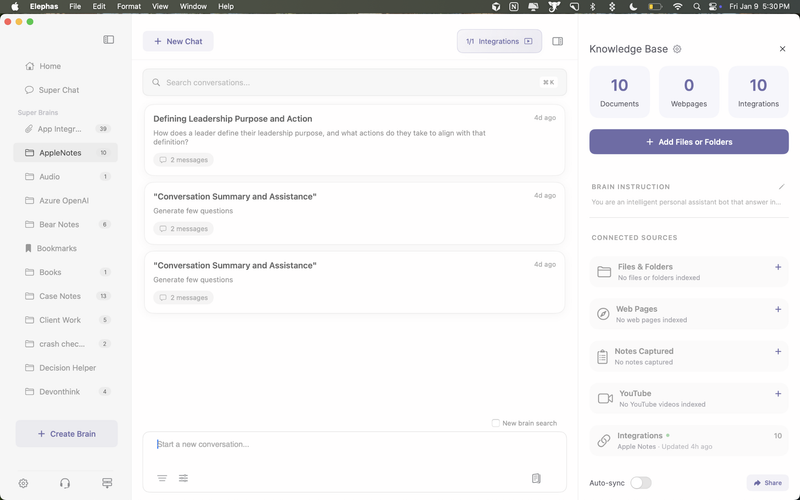Open app settings gear at sidebar bottom

(23, 483)
